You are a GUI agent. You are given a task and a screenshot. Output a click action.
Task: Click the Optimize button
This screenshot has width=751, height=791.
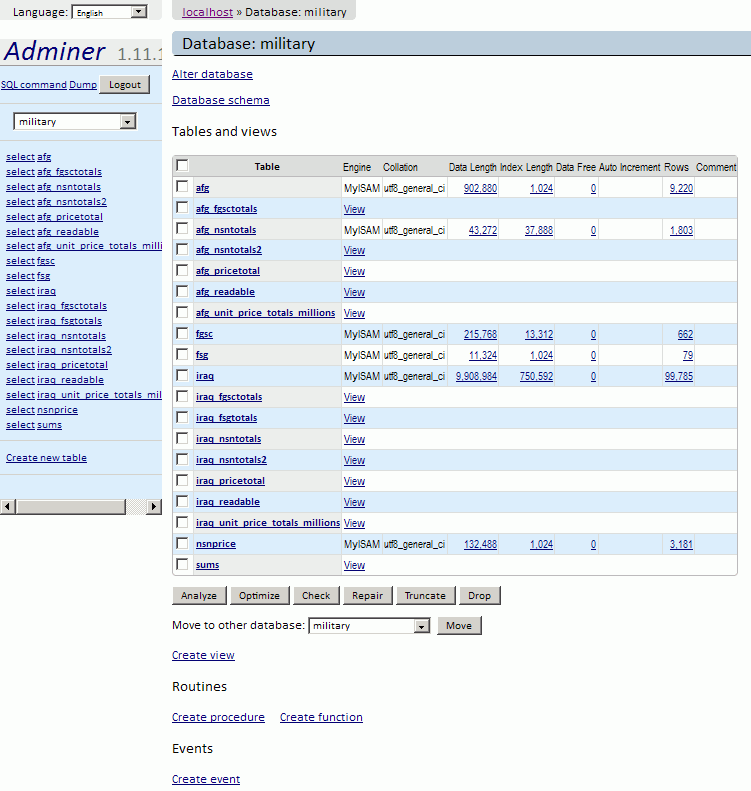pyautogui.click(x=259, y=595)
